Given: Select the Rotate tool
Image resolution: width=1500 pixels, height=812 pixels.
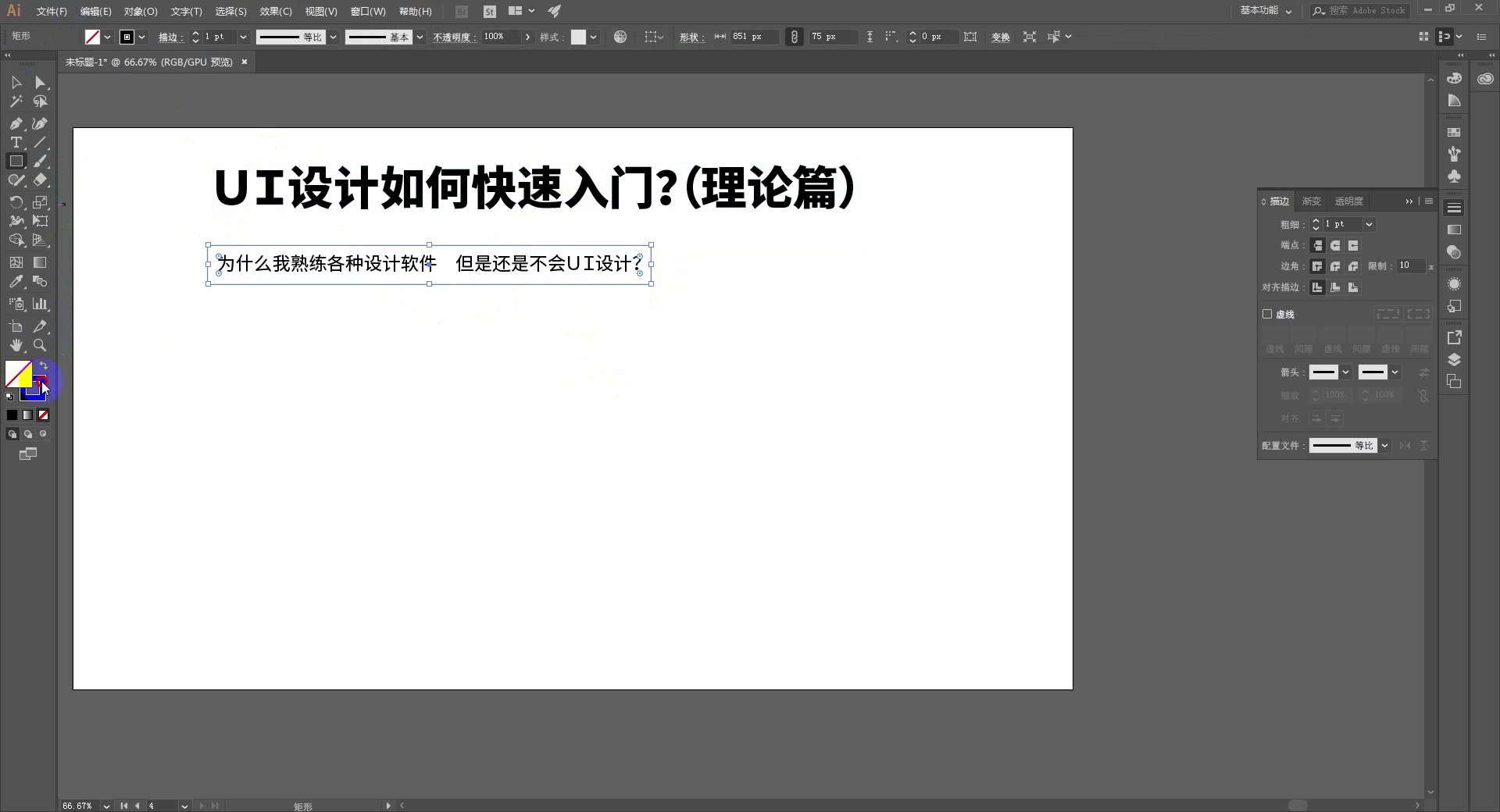Looking at the screenshot, I should (16, 202).
